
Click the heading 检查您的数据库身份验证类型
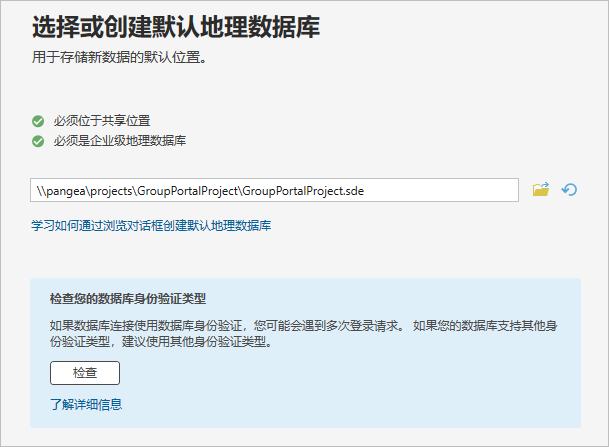point(128,298)
